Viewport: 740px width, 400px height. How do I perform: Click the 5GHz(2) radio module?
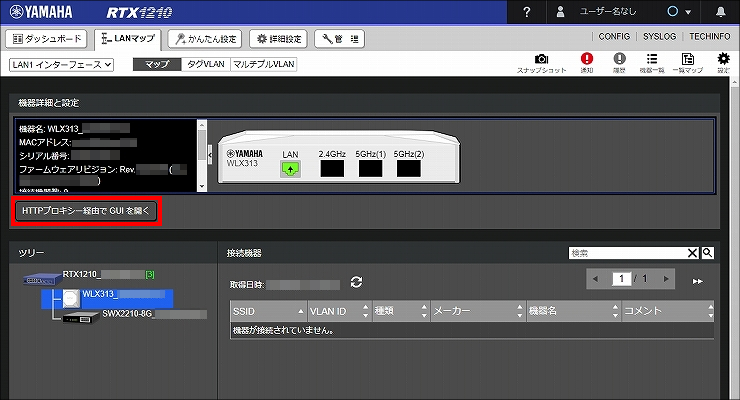coord(409,168)
